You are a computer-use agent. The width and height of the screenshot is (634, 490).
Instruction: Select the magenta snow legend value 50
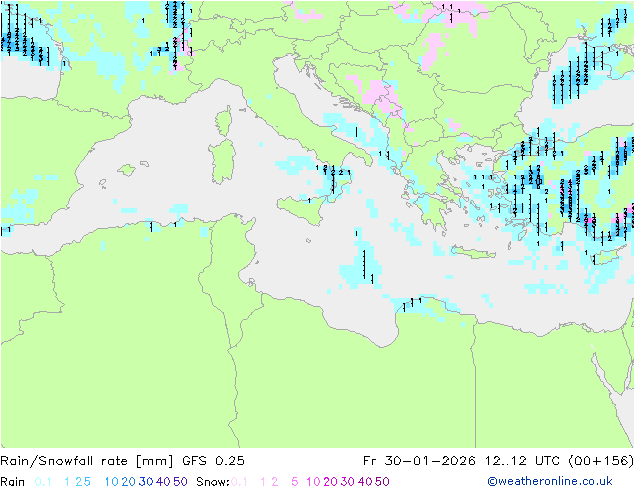[x=382, y=482]
